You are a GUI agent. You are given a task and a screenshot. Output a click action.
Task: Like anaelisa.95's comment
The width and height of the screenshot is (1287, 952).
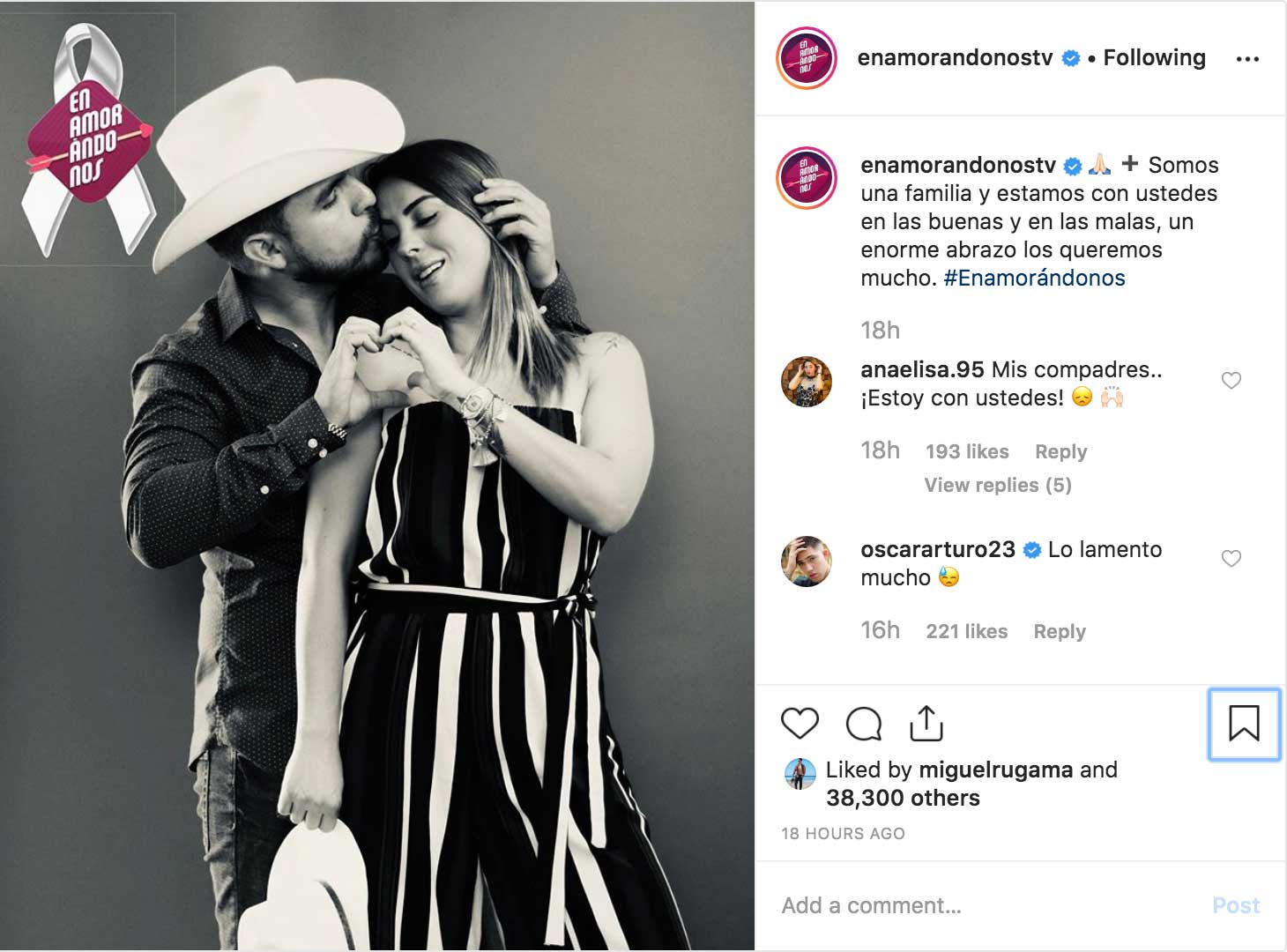[x=1231, y=381]
